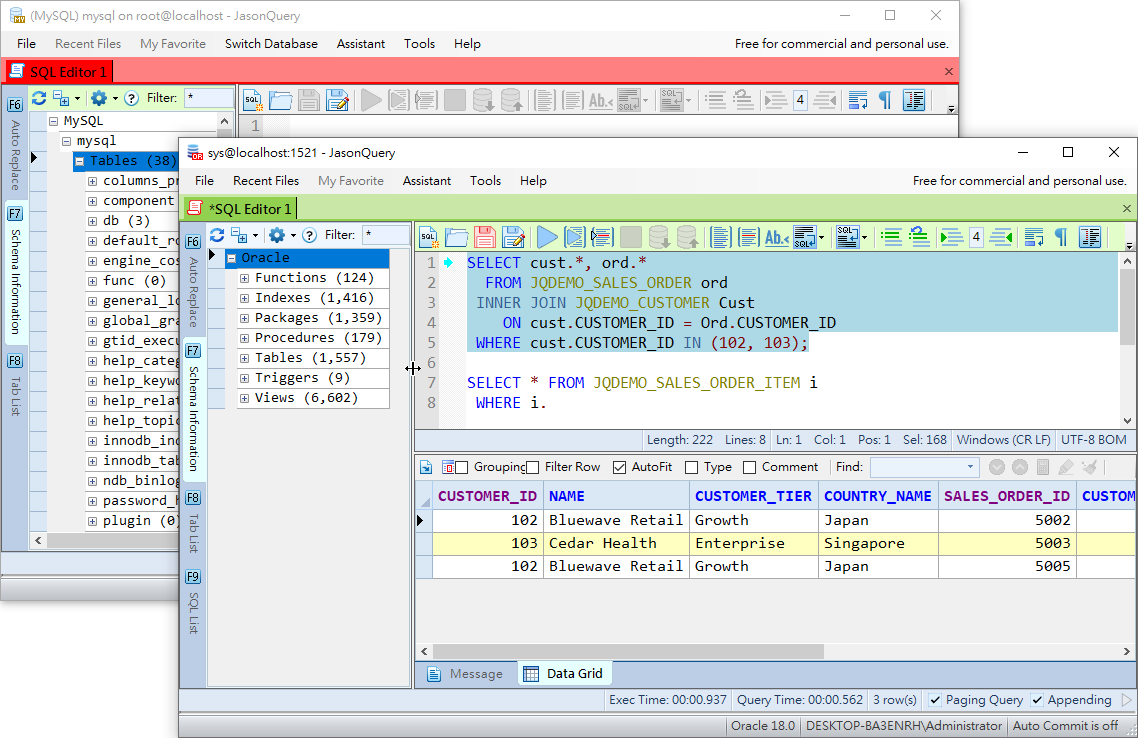Toggle the Appending checkbox
Screen dimensions: 1138x738
(x=1037, y=700)
